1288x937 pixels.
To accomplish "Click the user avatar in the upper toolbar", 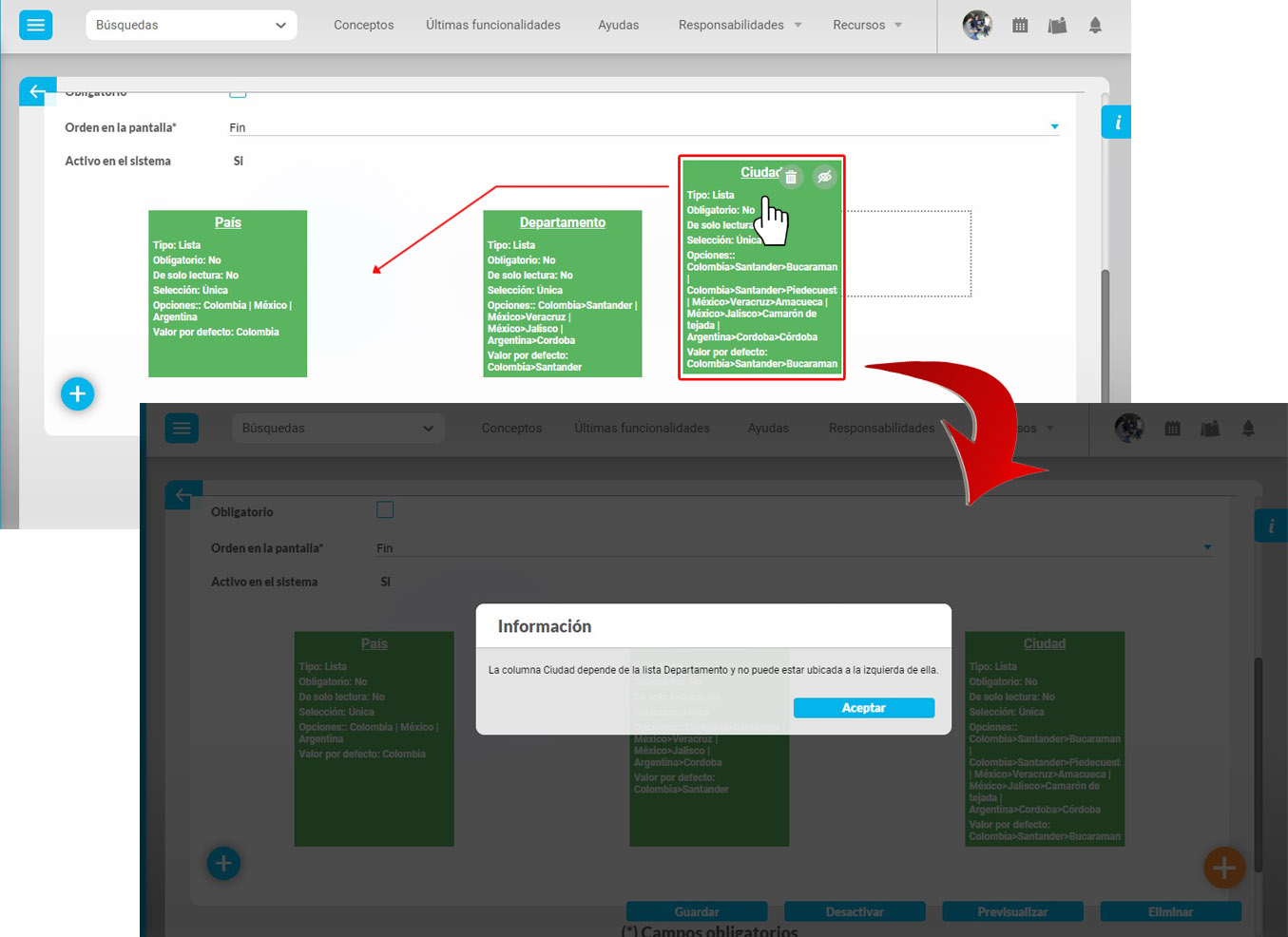I will tap(977, 25).
